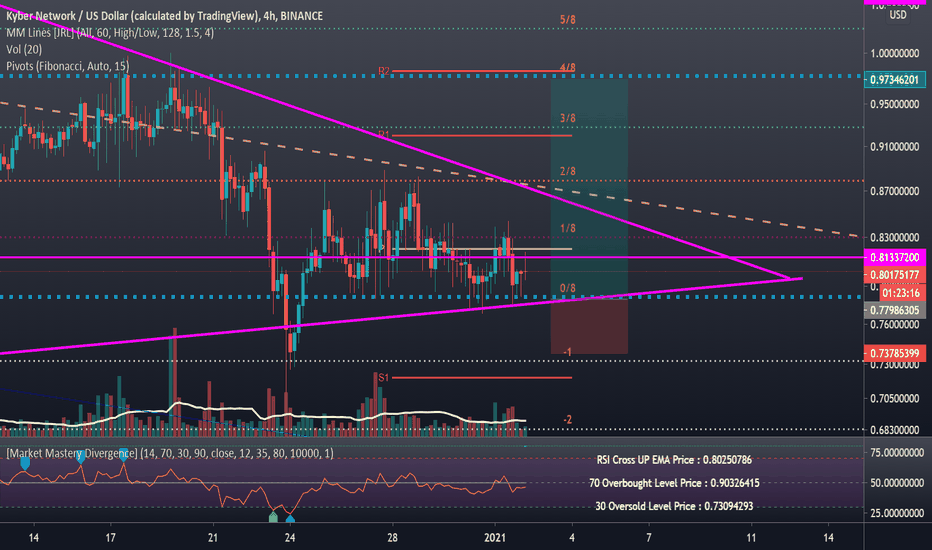Viewport: 932px width, 550px height.
Task: Select the 4/8 Murrey Math level label
Action: pos(568,68)
